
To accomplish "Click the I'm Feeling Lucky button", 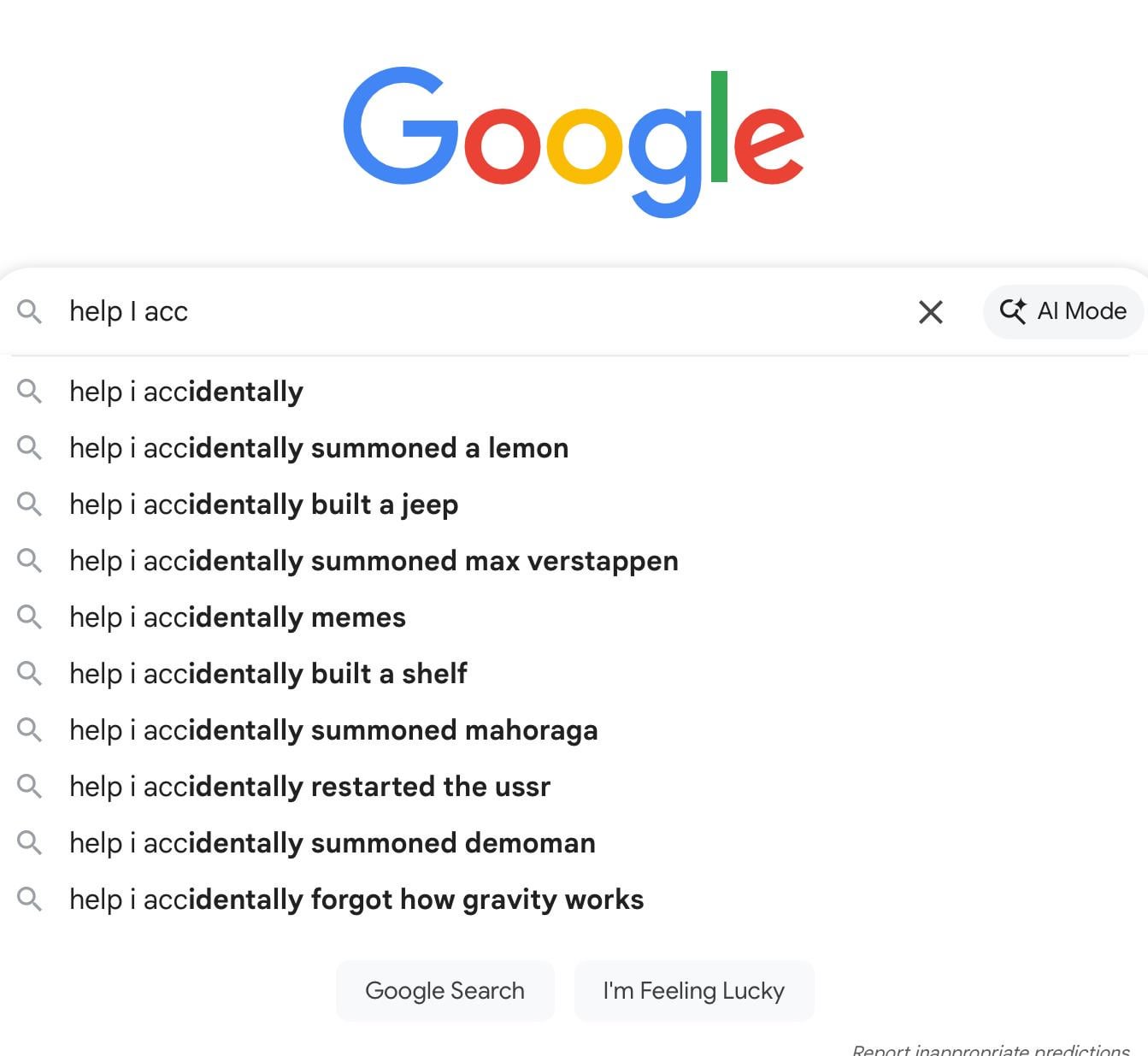I will pos(693,990).
